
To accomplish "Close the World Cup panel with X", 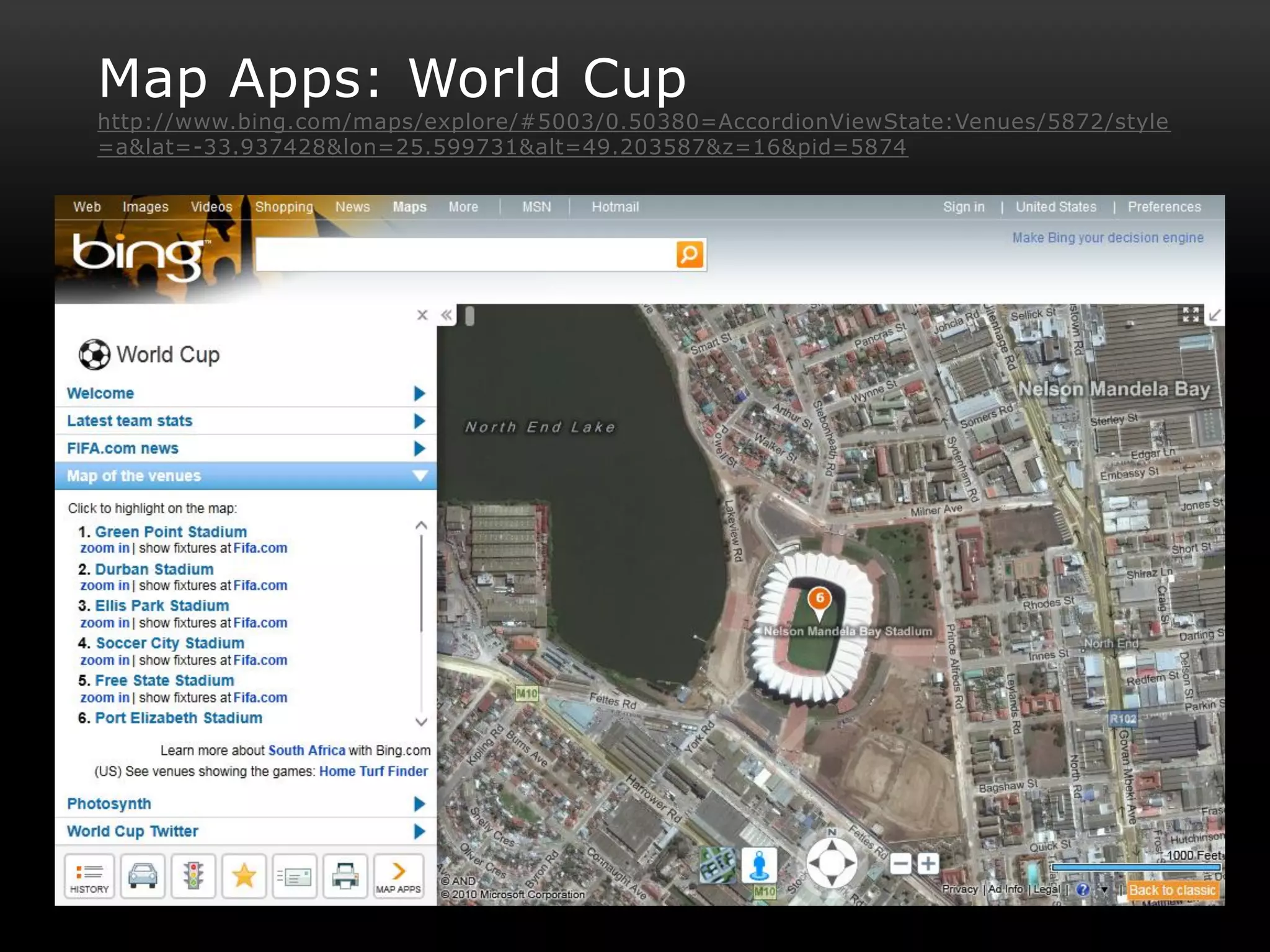I will click(x=422, y=315).
